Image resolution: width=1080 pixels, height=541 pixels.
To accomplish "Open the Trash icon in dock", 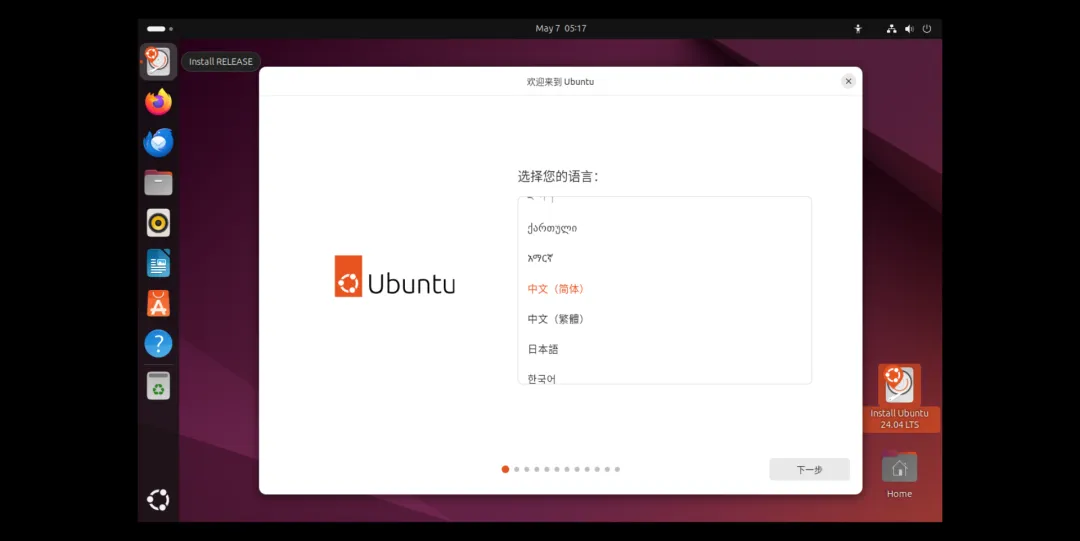I will pyautogui.click(x=158, y=386).
